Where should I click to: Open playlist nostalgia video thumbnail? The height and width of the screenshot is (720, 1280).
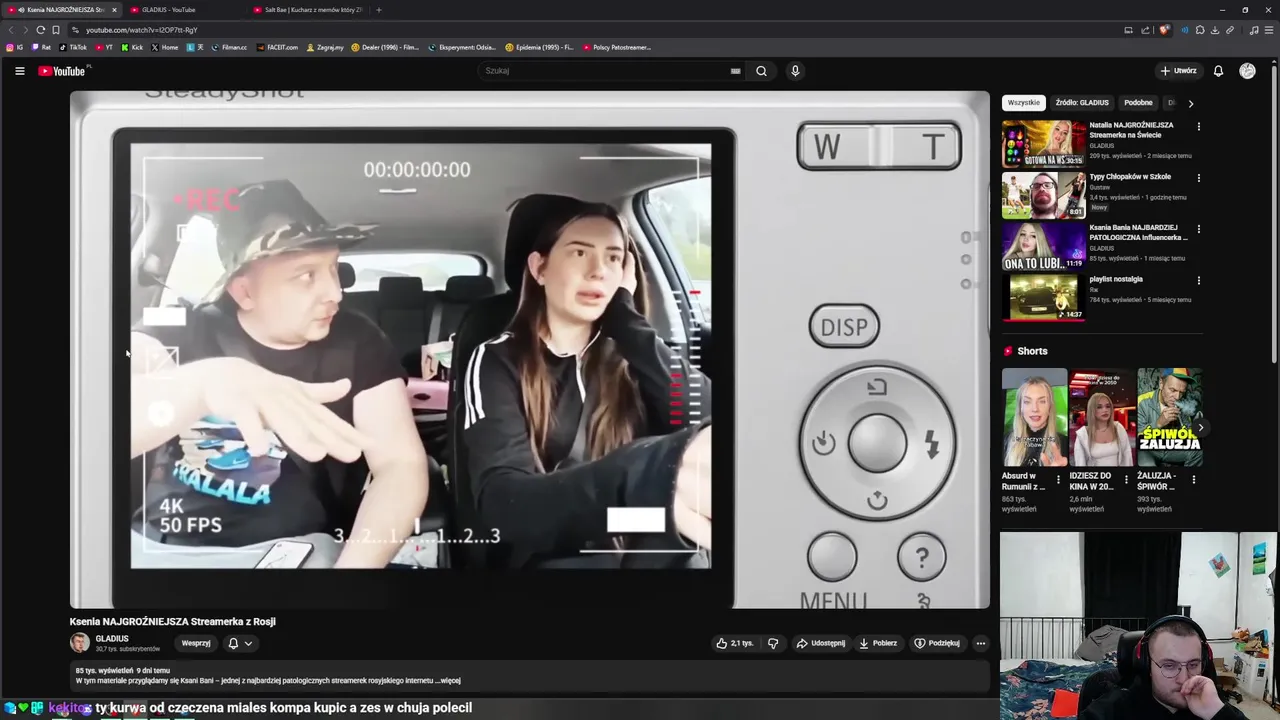tap(1043, 298)
